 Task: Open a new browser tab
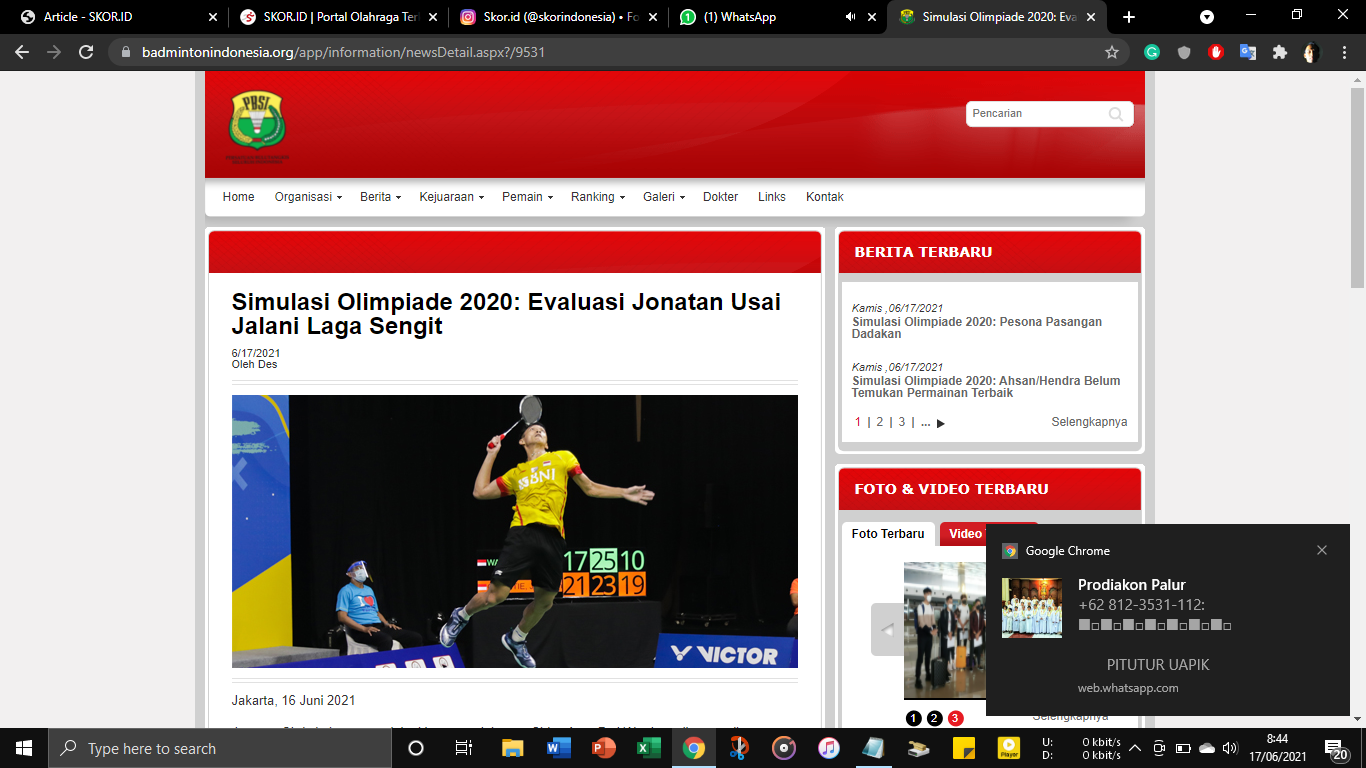click(x=1129, y=17)
